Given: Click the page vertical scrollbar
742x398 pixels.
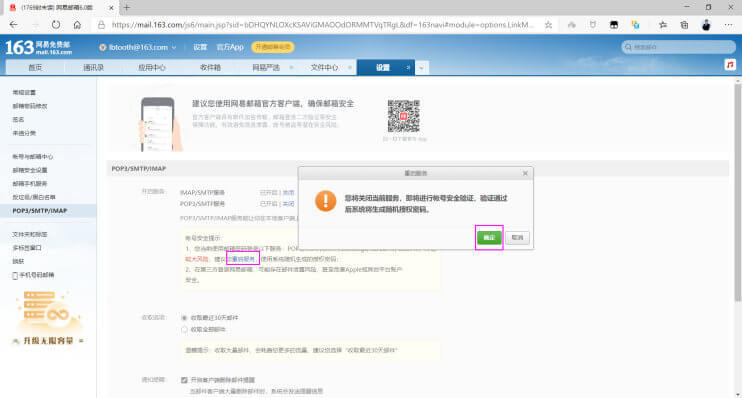Looking at the screenshot, I should (737, 189).
